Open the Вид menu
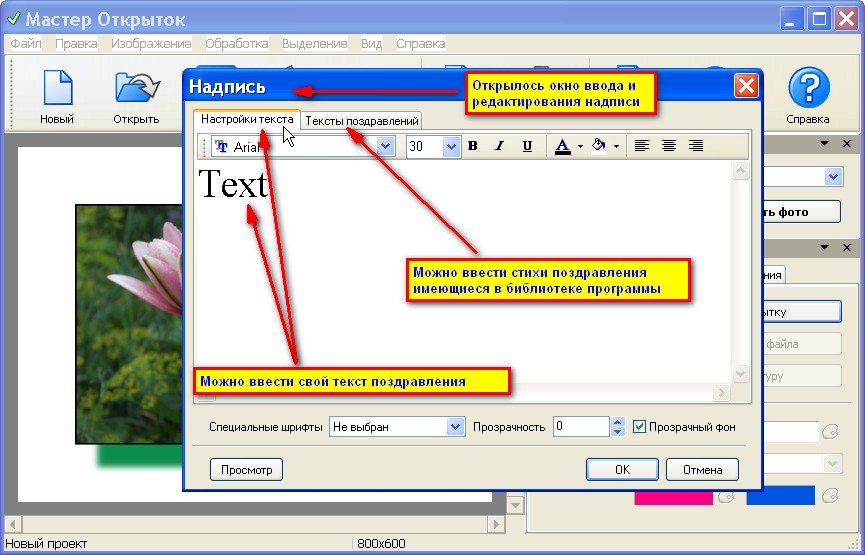The height and width of the screenshot is (555, 865). [371, 44]
